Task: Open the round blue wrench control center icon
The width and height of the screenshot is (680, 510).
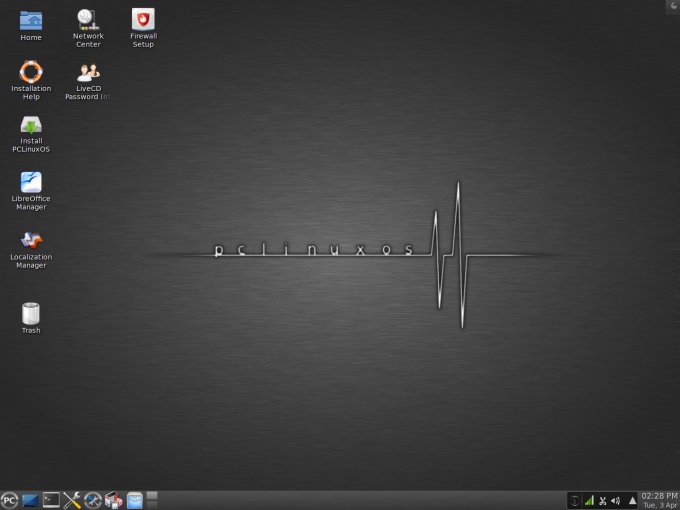Action: click(92, 500)
